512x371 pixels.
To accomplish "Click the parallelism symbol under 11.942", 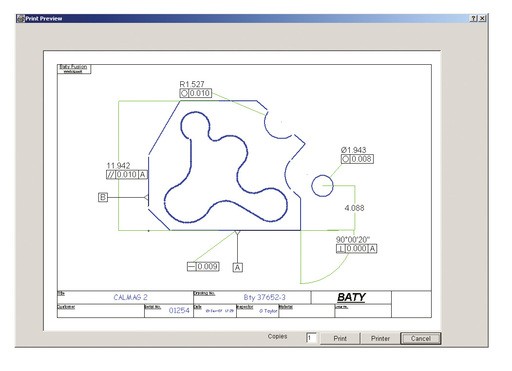I will point(110,174).
